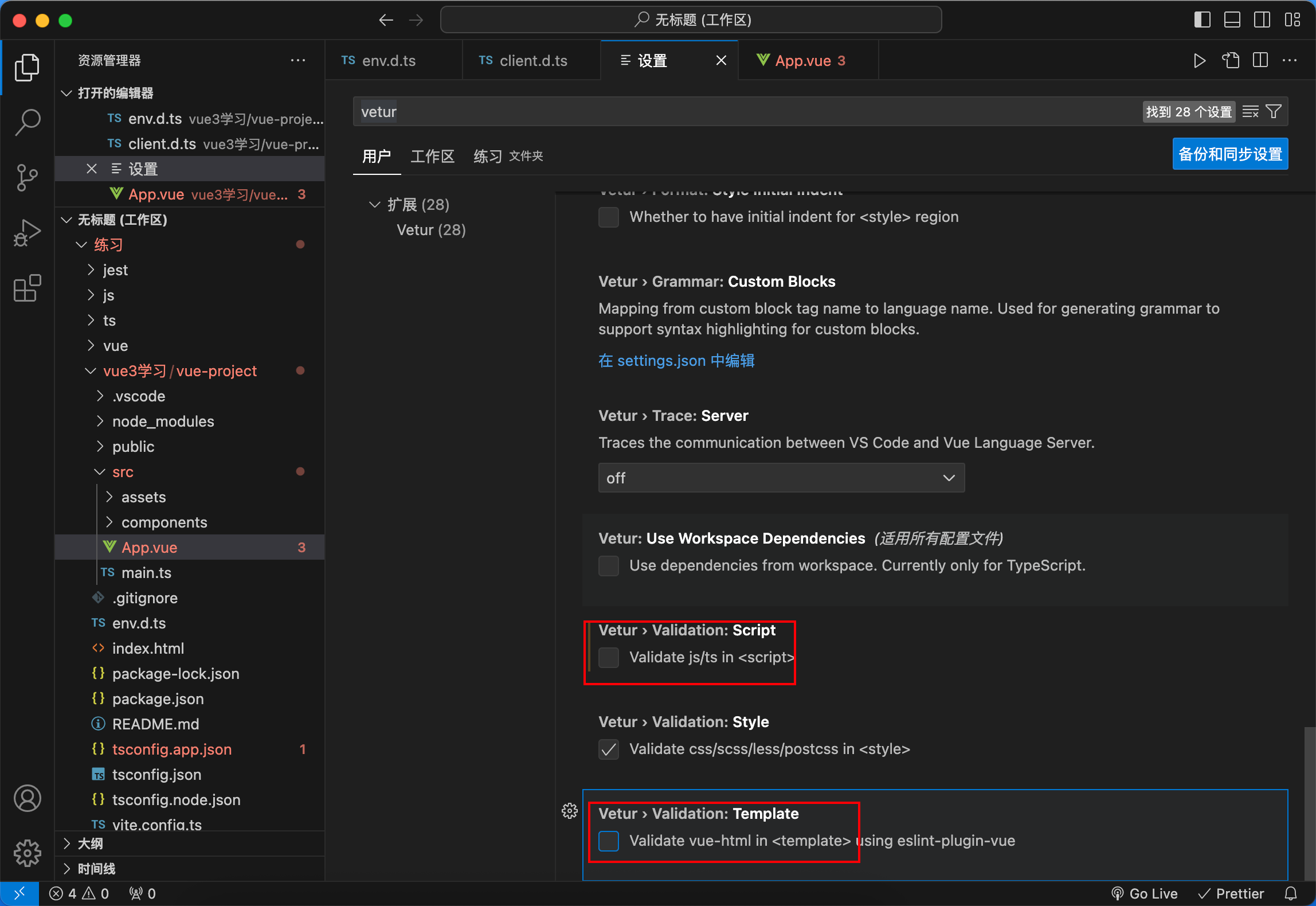This screenshot has height=906, width=1316.
Task: Open the Accounts menu in activity bar
Action: coord(27,798)
